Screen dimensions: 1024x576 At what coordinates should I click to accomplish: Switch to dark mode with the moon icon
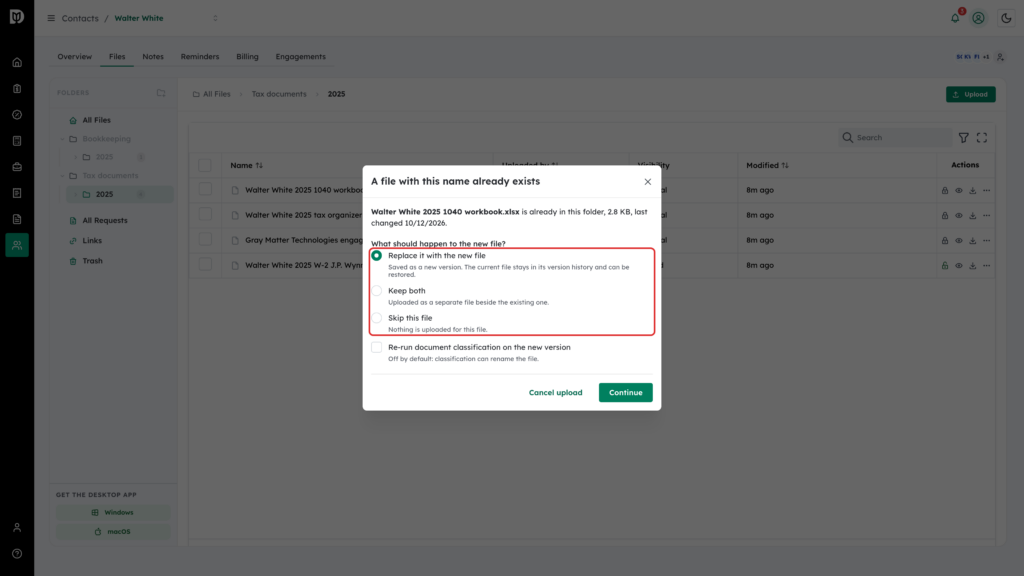1006,18
